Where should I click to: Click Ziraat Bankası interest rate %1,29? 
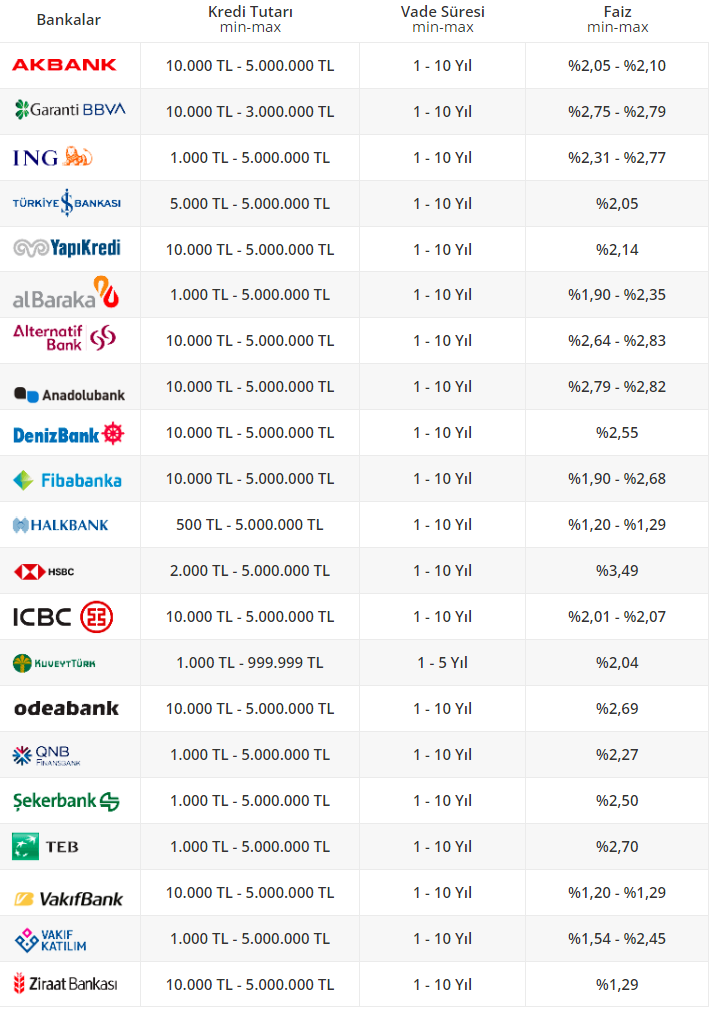pos(617,984)
